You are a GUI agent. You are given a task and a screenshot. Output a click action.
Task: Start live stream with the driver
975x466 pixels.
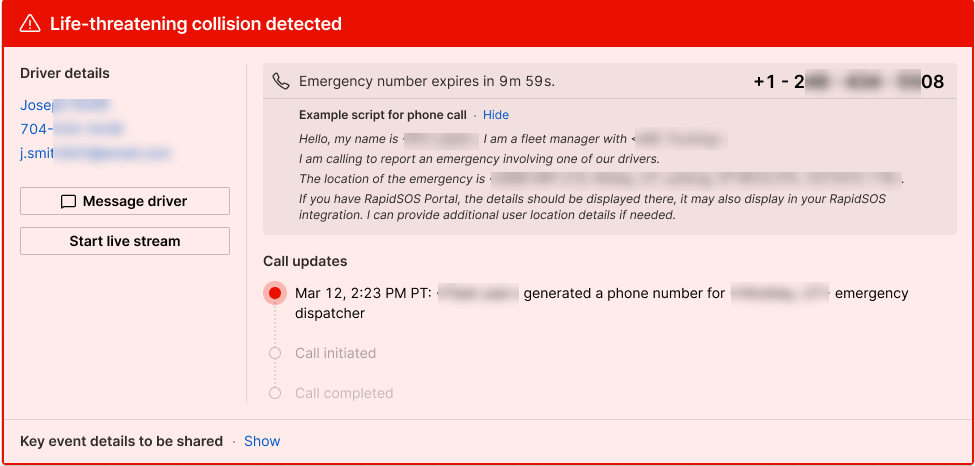125,241
